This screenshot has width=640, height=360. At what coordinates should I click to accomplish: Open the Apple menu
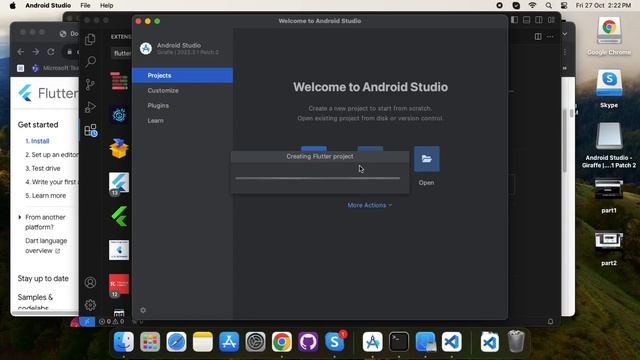click(13, 5)
